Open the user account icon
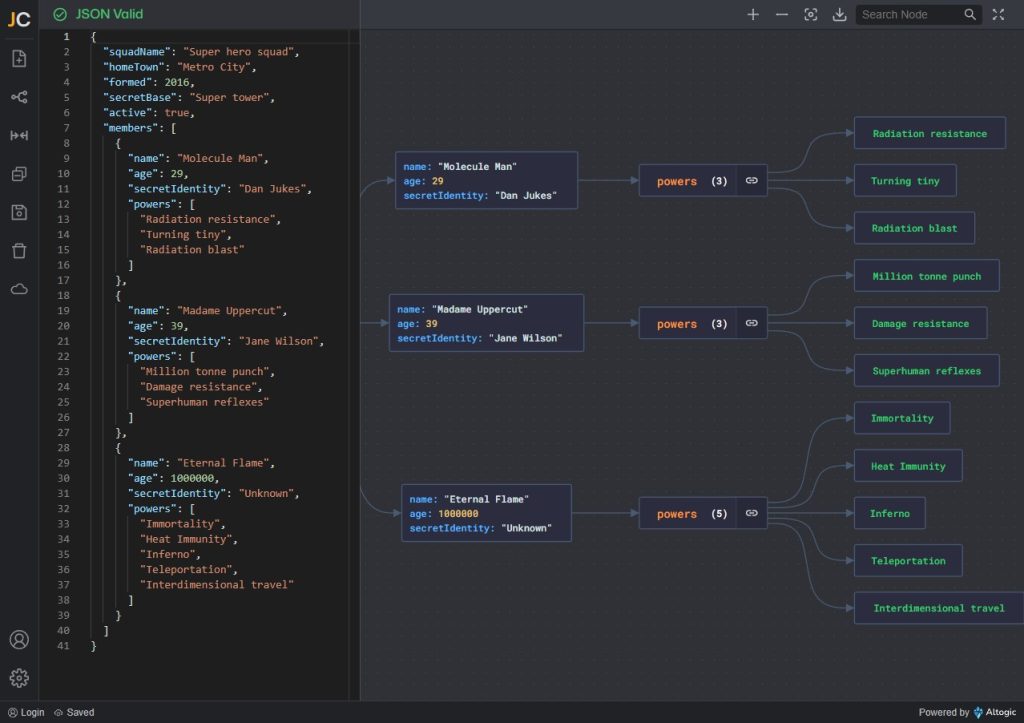 coord(19,639)
